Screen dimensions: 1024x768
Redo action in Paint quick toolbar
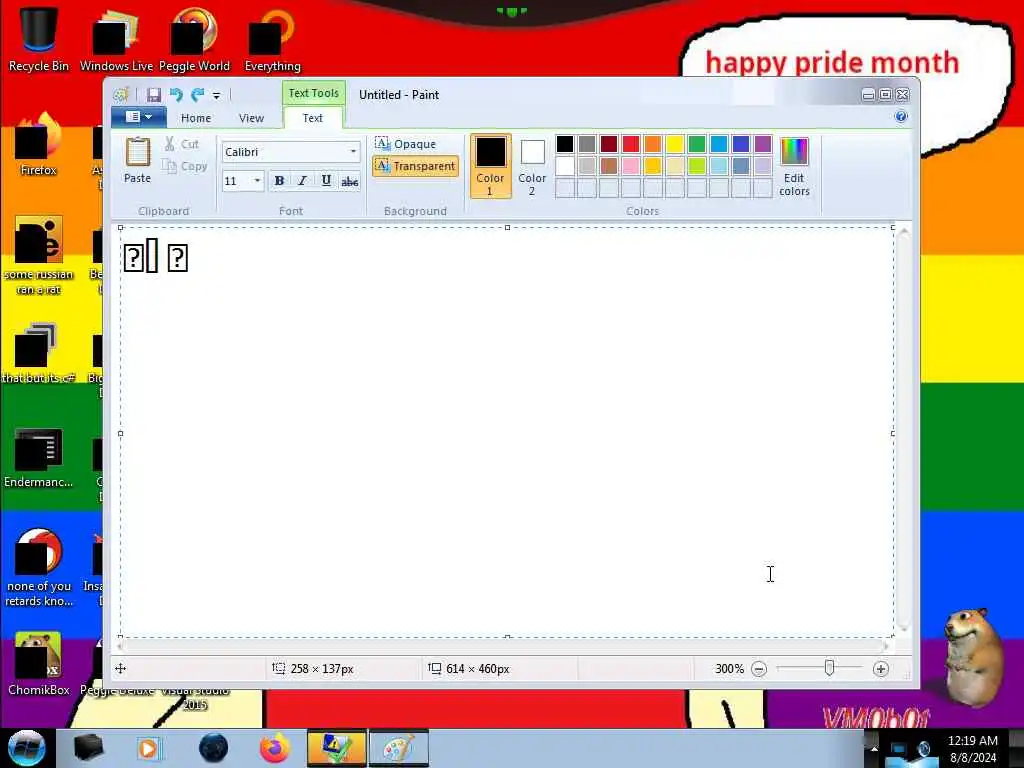(197, 95)
